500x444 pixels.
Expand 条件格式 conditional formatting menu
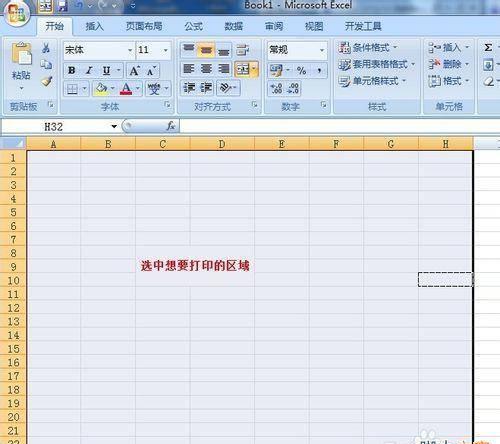368,48
